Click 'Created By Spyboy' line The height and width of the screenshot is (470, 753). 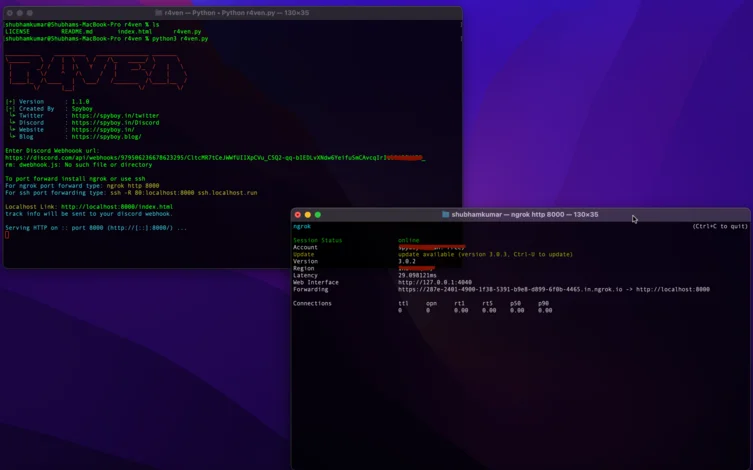49,109
